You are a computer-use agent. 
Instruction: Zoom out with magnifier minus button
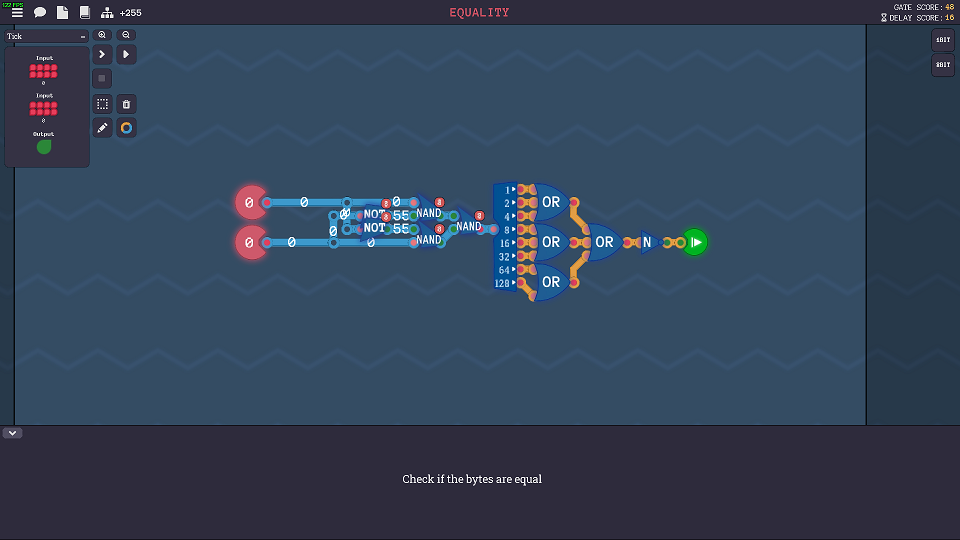click(x=126, y=35)
